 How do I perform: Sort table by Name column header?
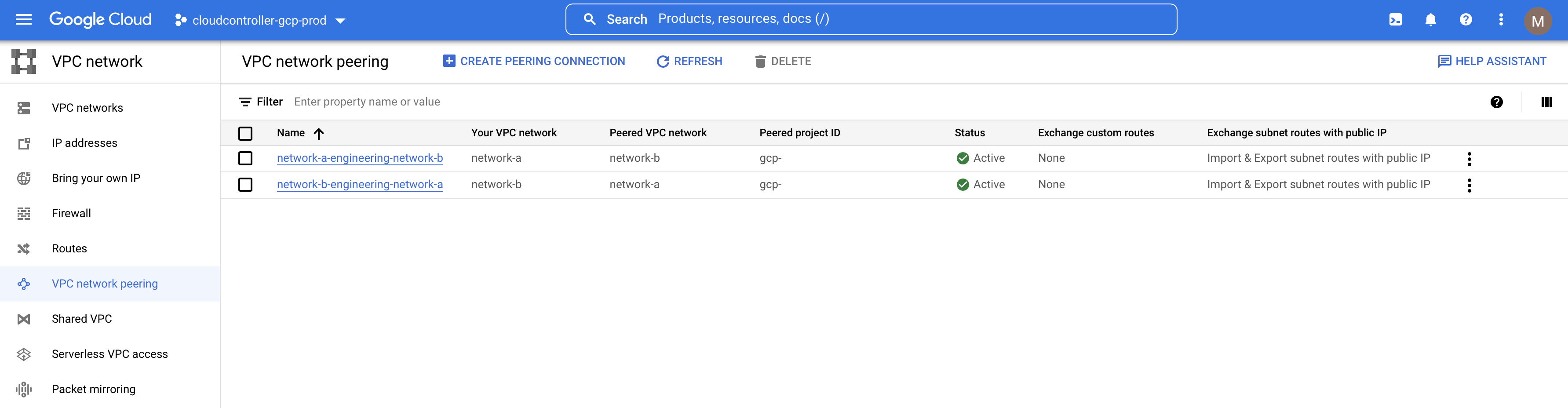point(291,133)
